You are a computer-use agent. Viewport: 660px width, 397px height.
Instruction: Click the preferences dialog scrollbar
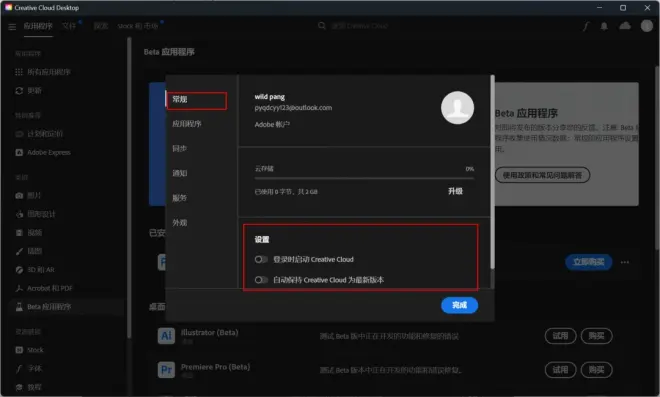[x=492, y=172]
